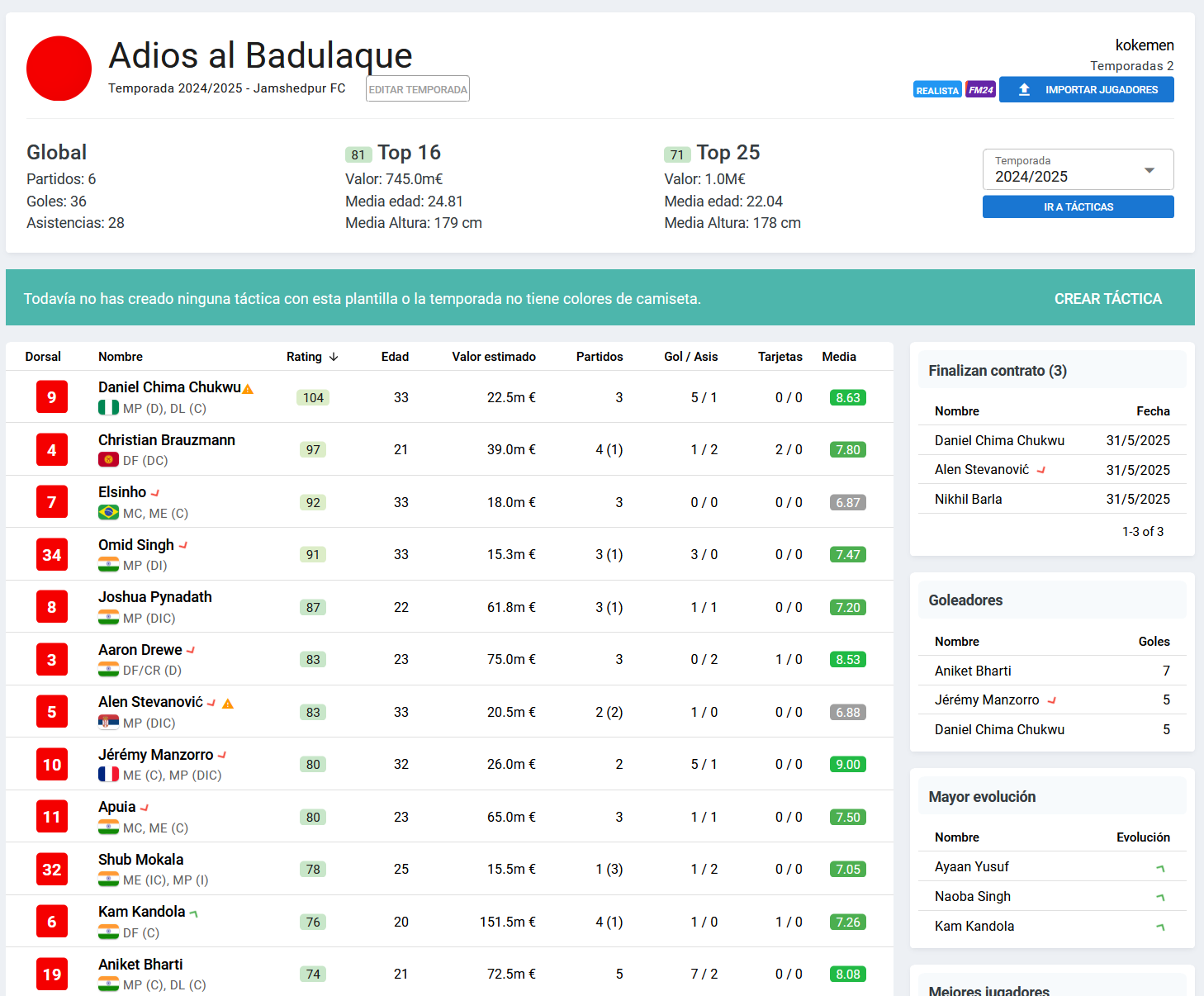This screenshot has height=996, width=1204.
Task: Click Aniket Bharti media score 8.08
Action: 848,974
